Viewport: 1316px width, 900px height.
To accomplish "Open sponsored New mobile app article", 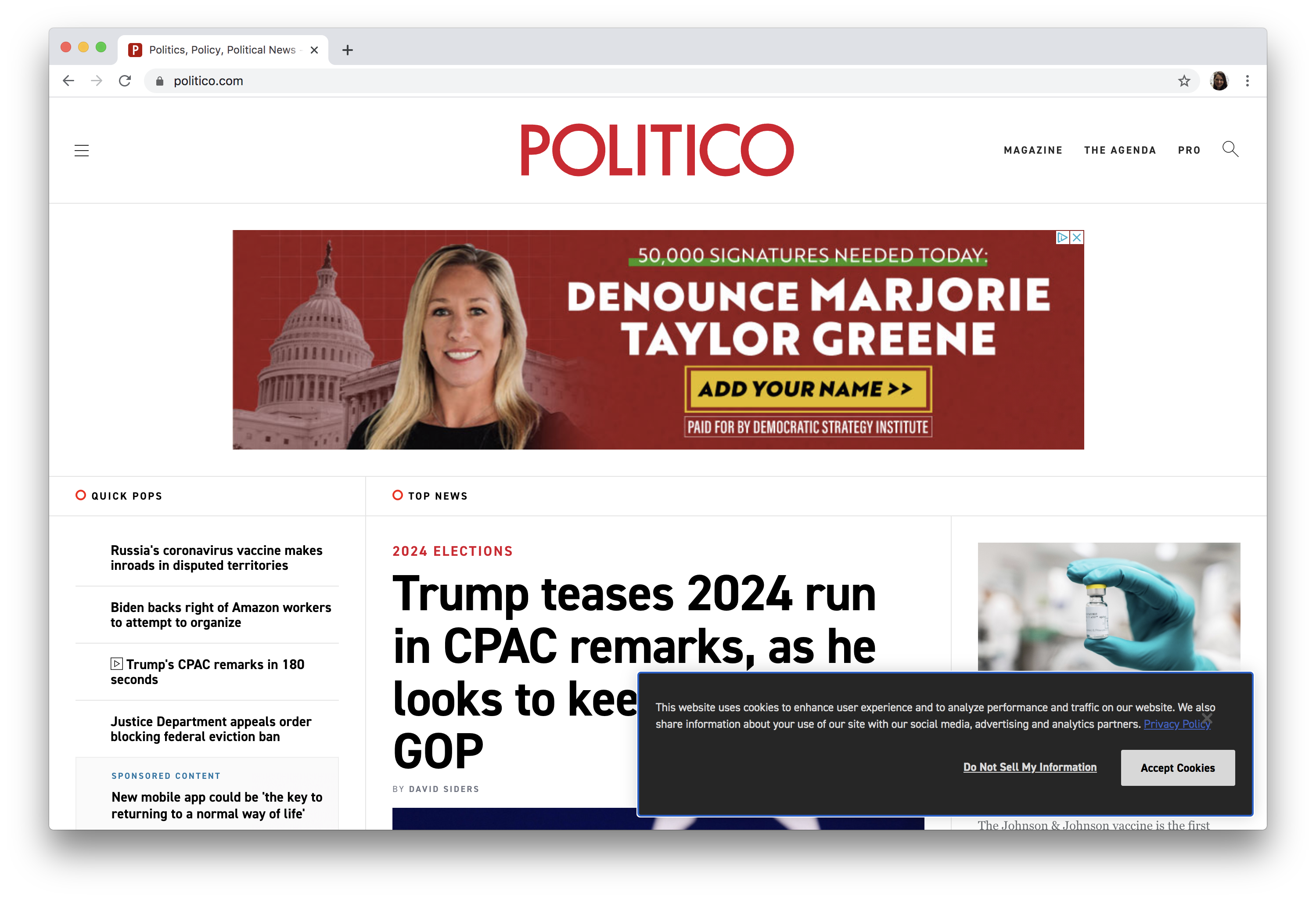I will coord(217,805).
